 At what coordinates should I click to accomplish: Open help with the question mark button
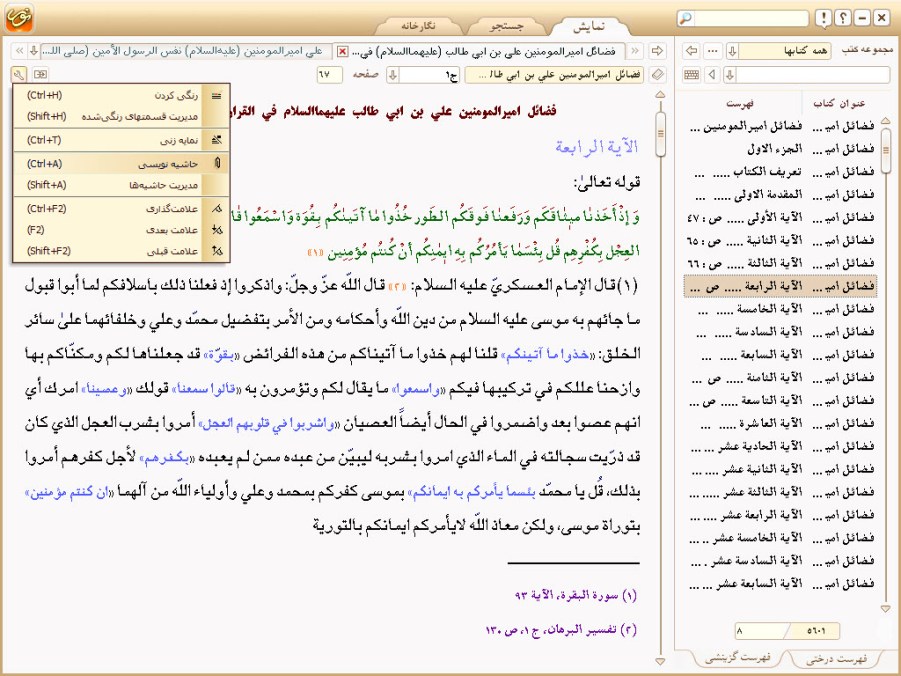[842, 18]
